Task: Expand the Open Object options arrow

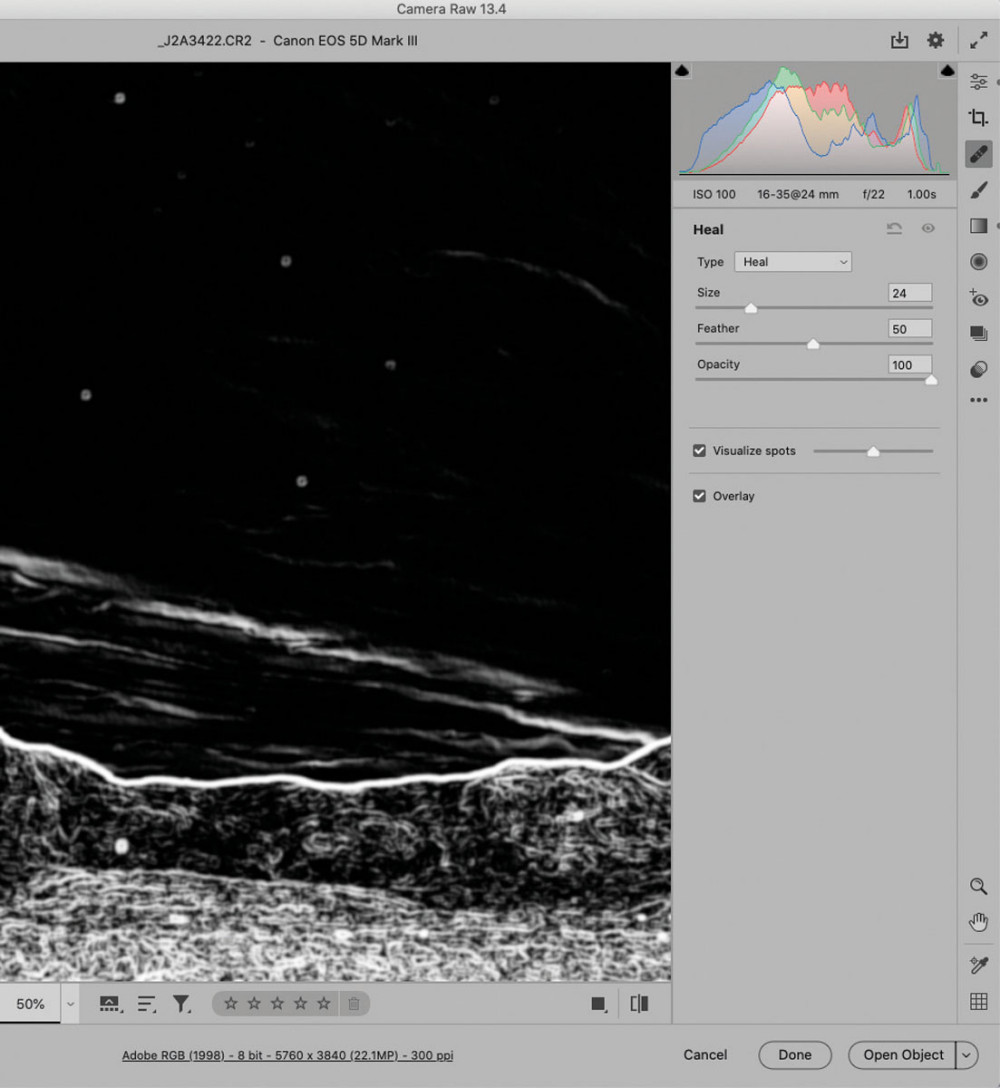Action: pos(967,1055)
